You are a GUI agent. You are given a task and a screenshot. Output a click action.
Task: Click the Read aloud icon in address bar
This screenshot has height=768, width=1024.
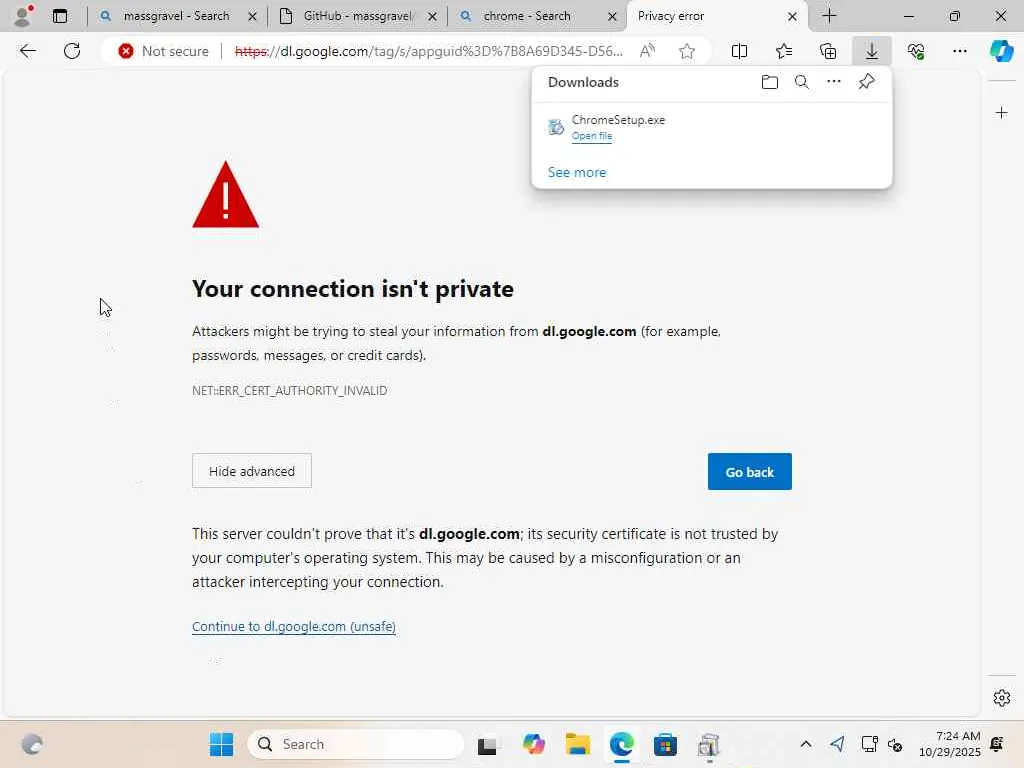[x=647, y=51]
